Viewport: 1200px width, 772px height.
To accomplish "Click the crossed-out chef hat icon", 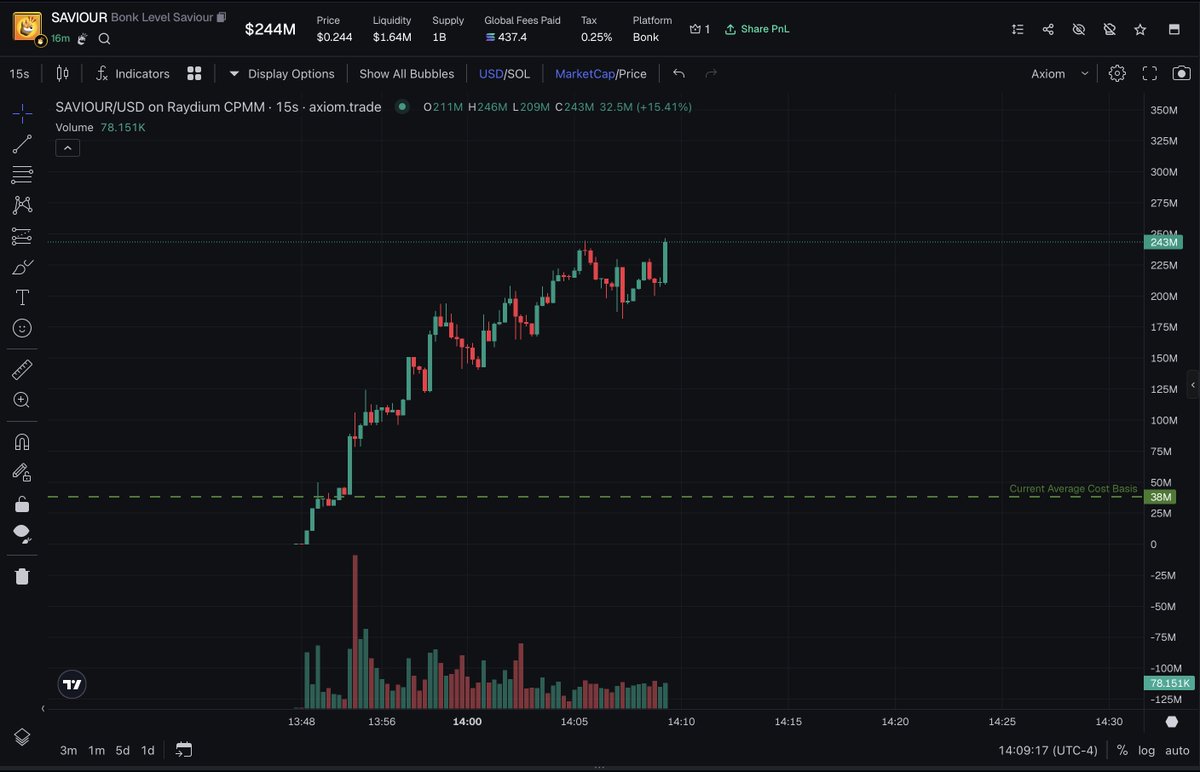I will pos(1109,30).
